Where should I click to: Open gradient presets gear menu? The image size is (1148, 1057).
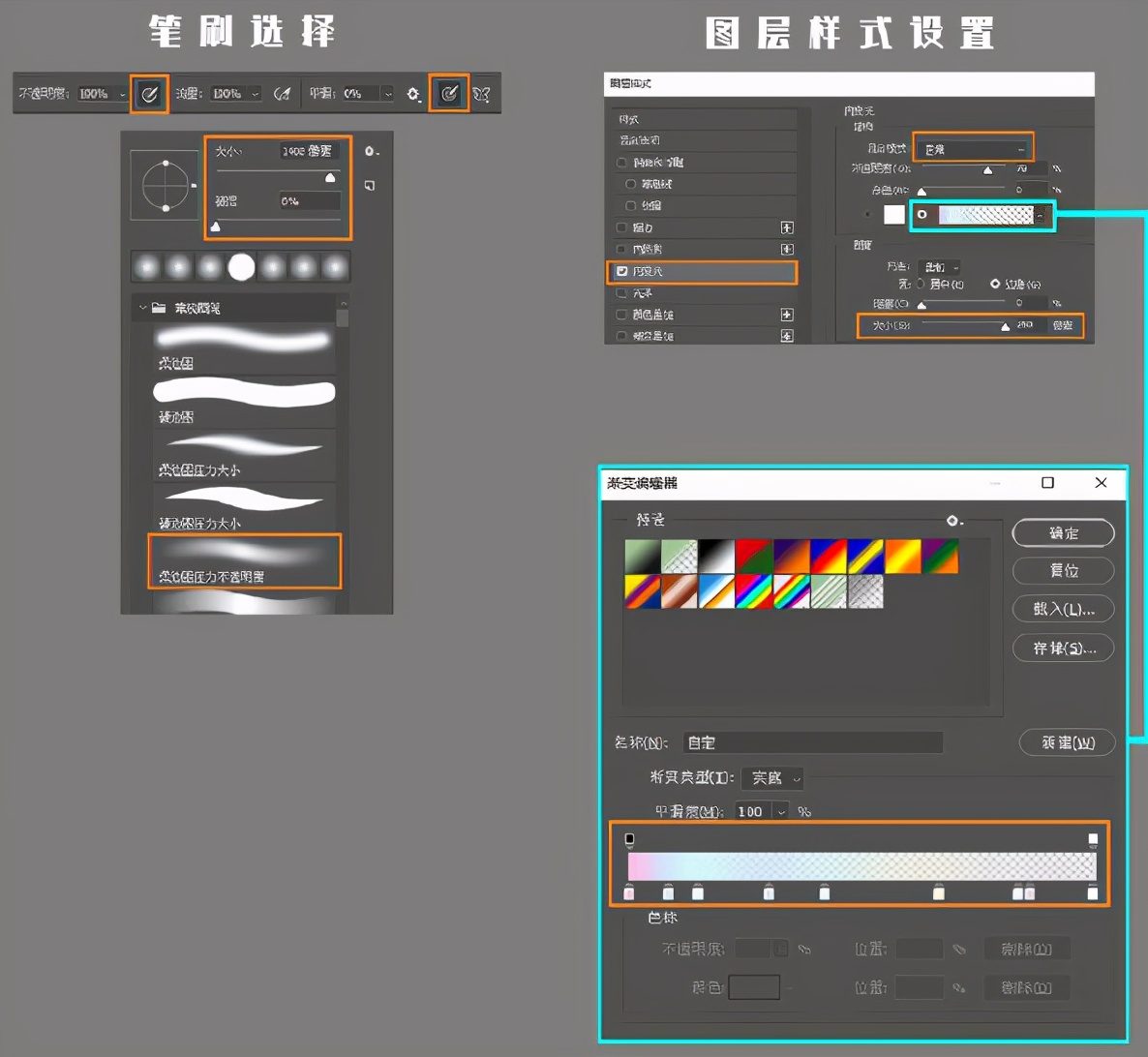pyautogui.click(x=953, y=521)
